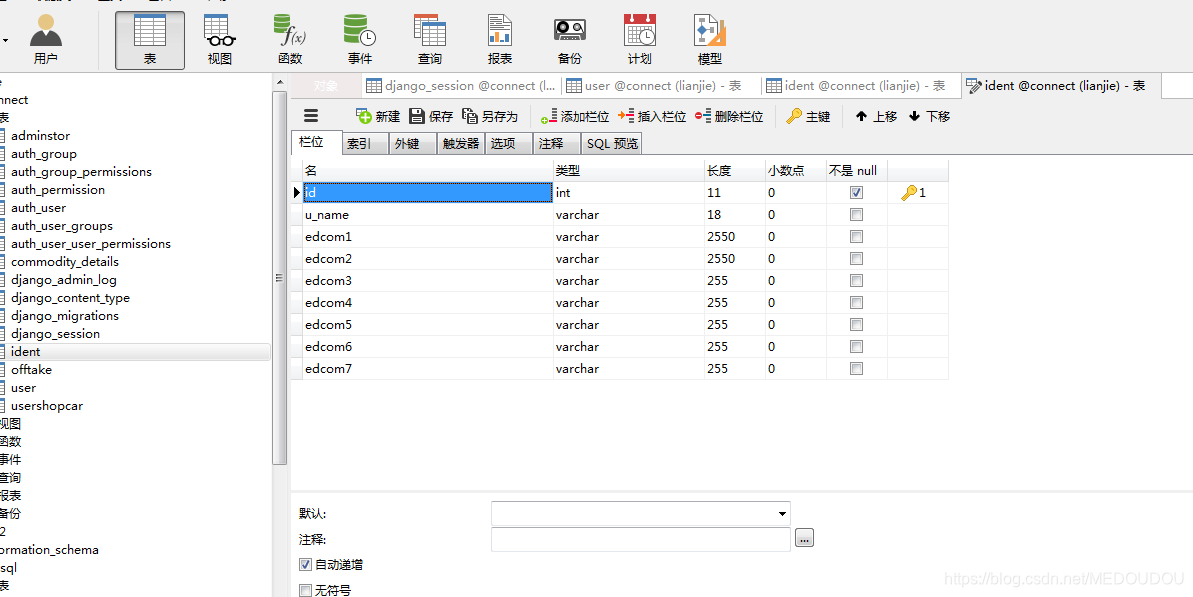
Task: Toggle the 不是 null checkbox for edcom3
Action: (857, 281)
